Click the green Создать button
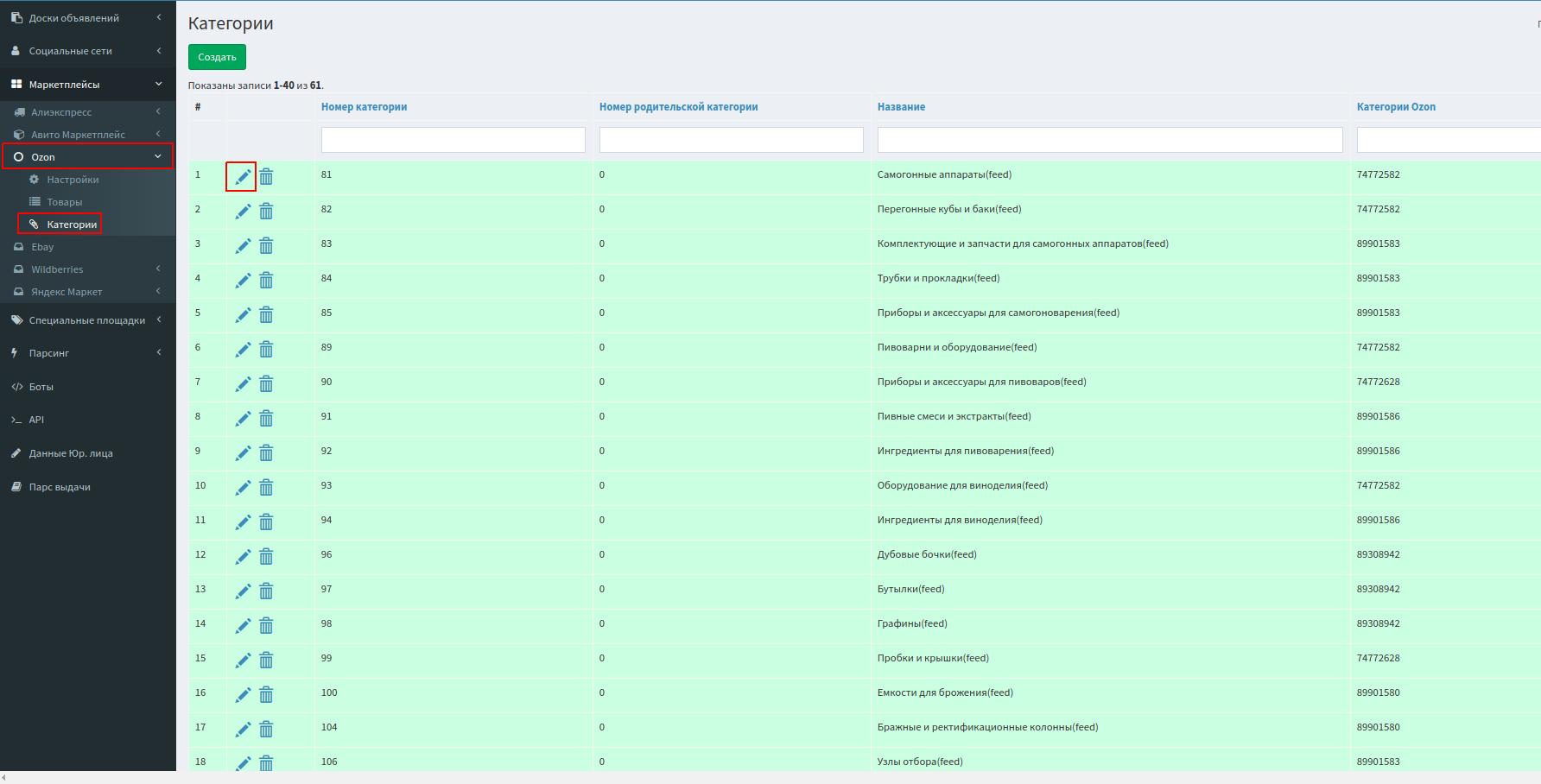Image resolution: width=1541 pixels, height=784 pixels. (217, 57)
